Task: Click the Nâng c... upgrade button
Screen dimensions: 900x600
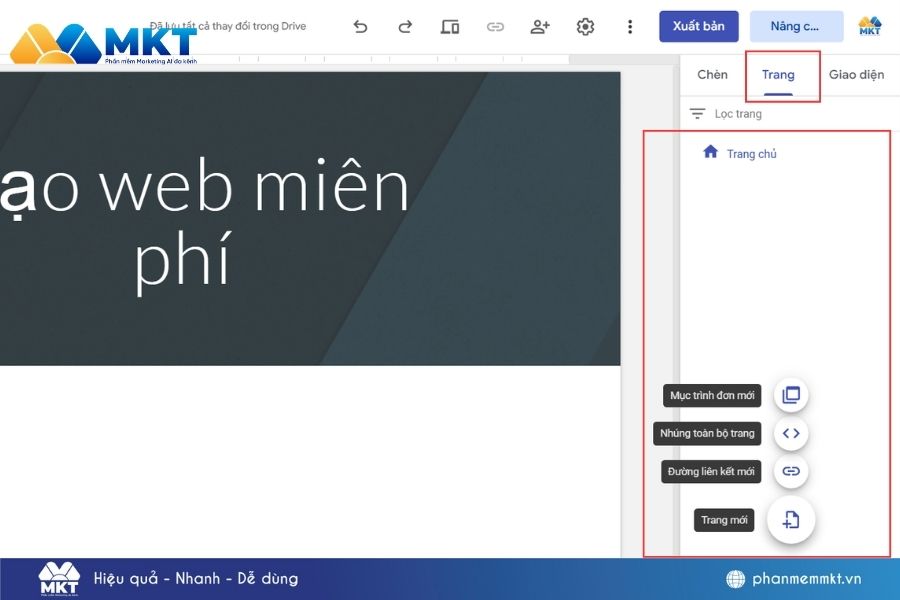Action: 796,26
